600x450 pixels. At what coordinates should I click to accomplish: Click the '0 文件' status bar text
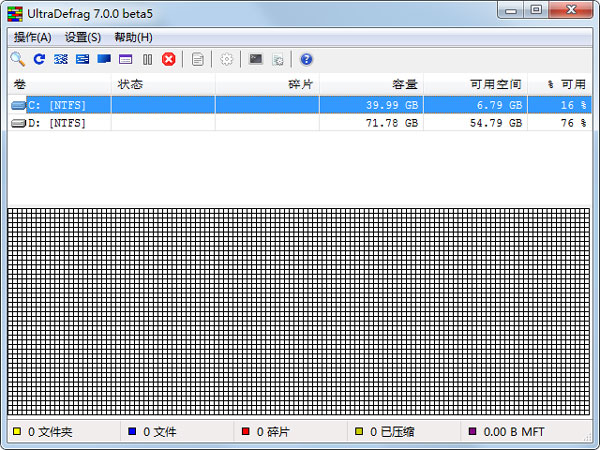click(x=160, y=432)
